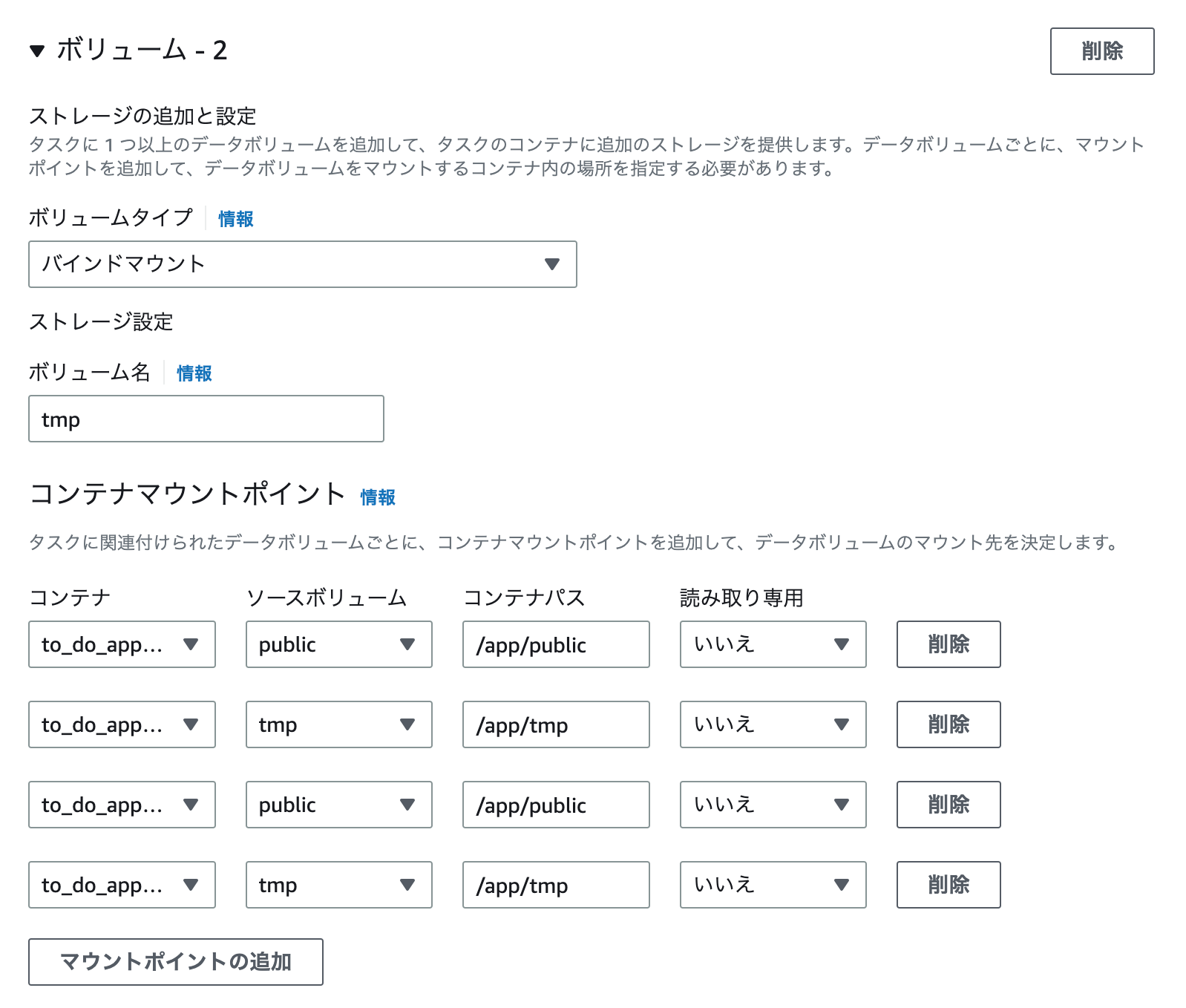Click the first /app/public コンテナパス field
The width and height of the screenshot is (1186, 1008).
tap(555, 644)
